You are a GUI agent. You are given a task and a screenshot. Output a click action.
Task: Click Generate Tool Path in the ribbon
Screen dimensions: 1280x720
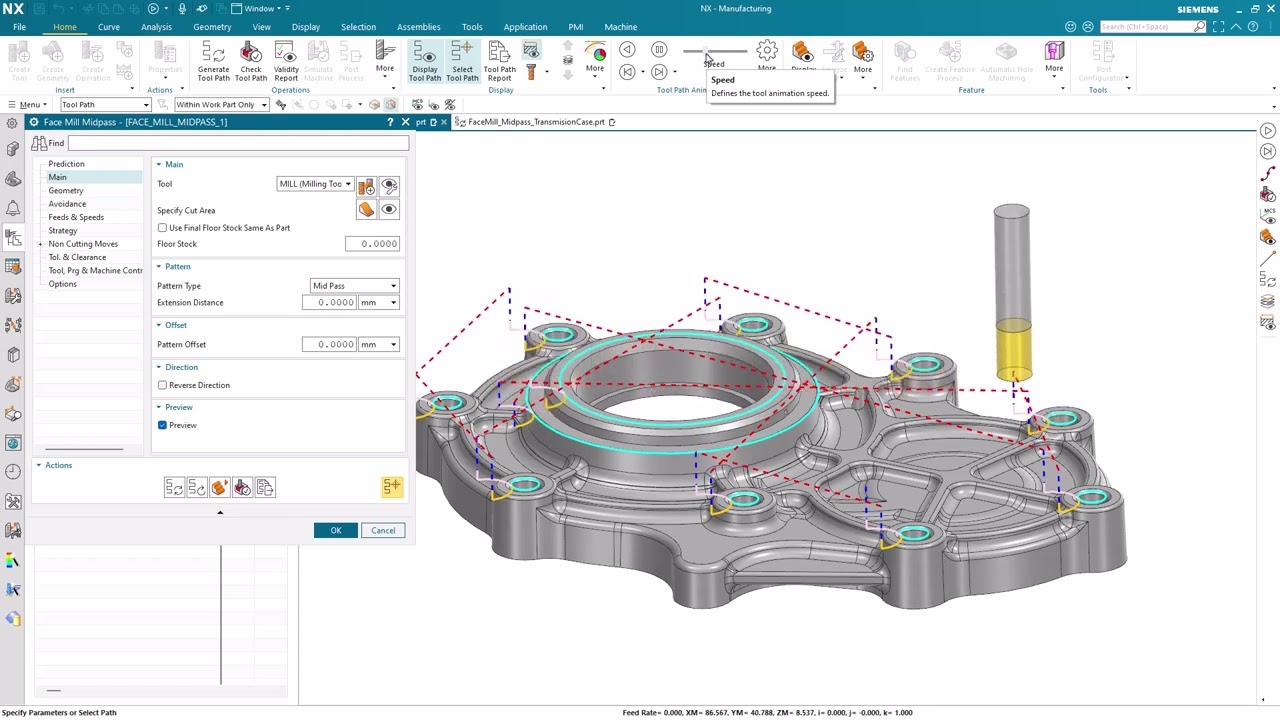[x=213, y=61]
